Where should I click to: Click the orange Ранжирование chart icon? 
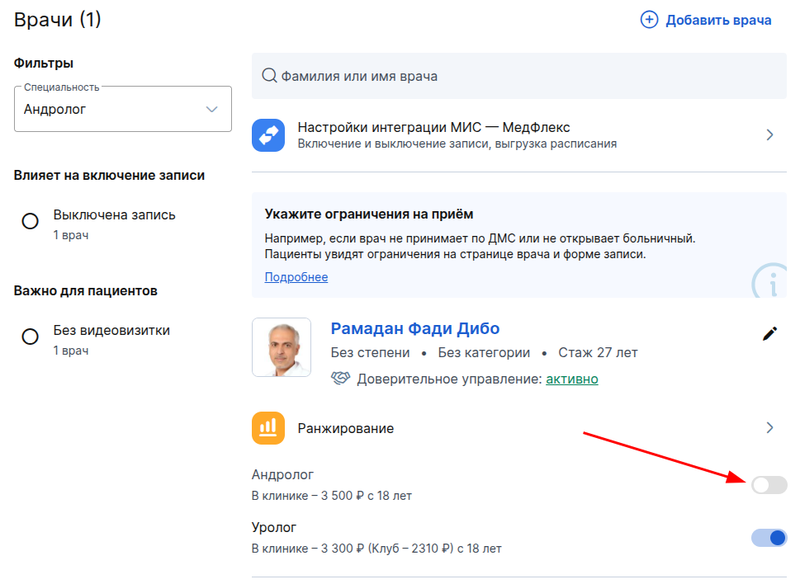(x=268, y=428)
